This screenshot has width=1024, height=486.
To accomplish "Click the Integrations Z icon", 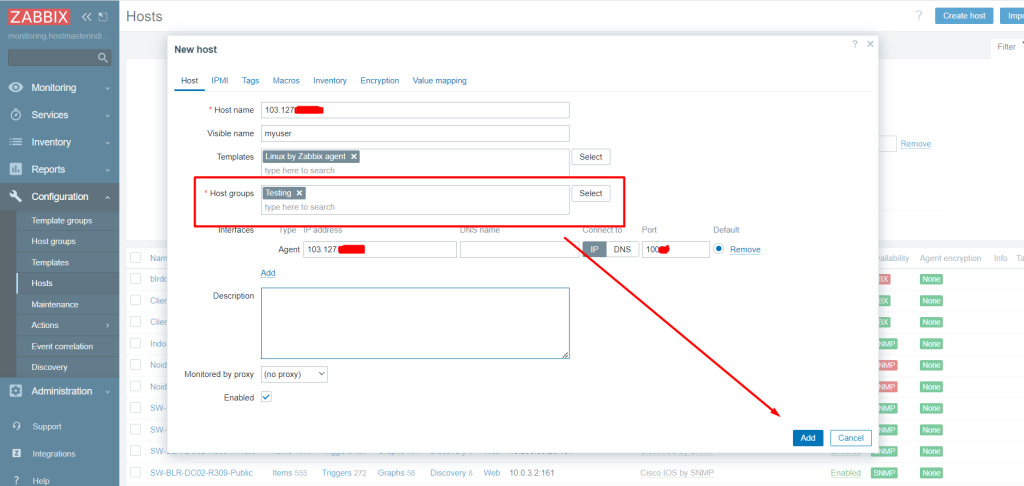I will (x=17, y=453).
